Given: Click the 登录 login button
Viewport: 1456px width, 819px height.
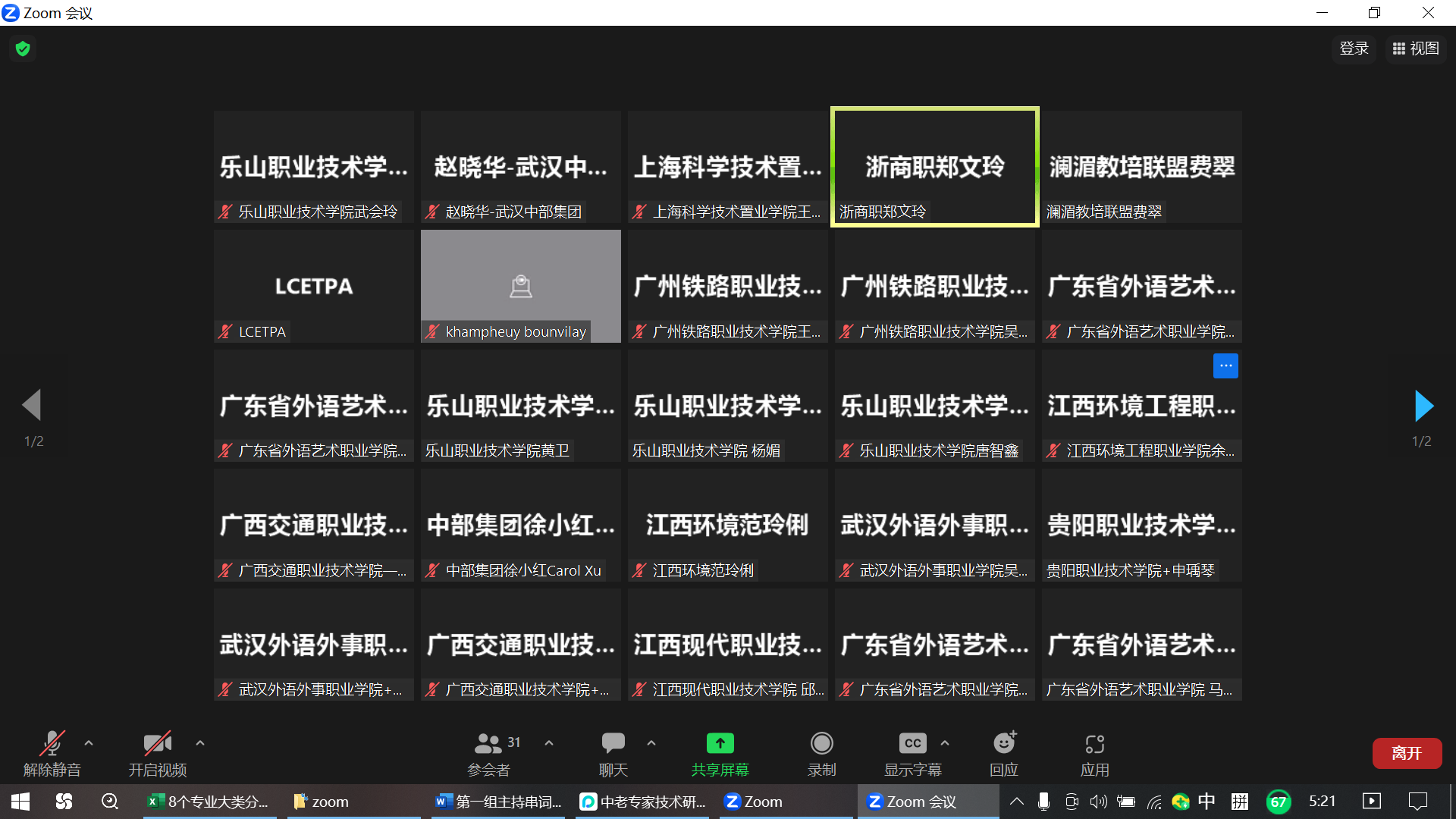Looking at the screenshot, I should [x=1354, y=48].
